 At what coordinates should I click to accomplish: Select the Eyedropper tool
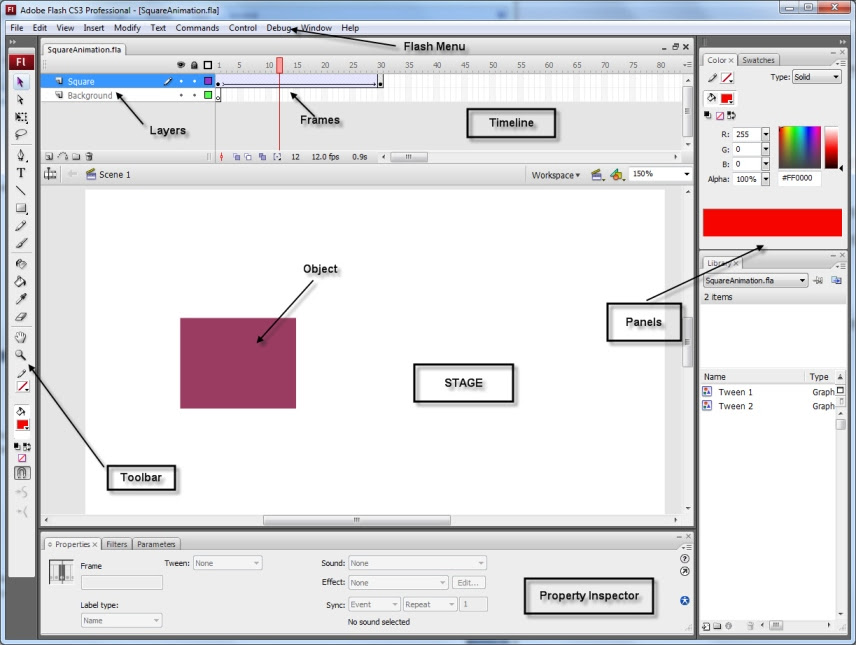(21, 299)
